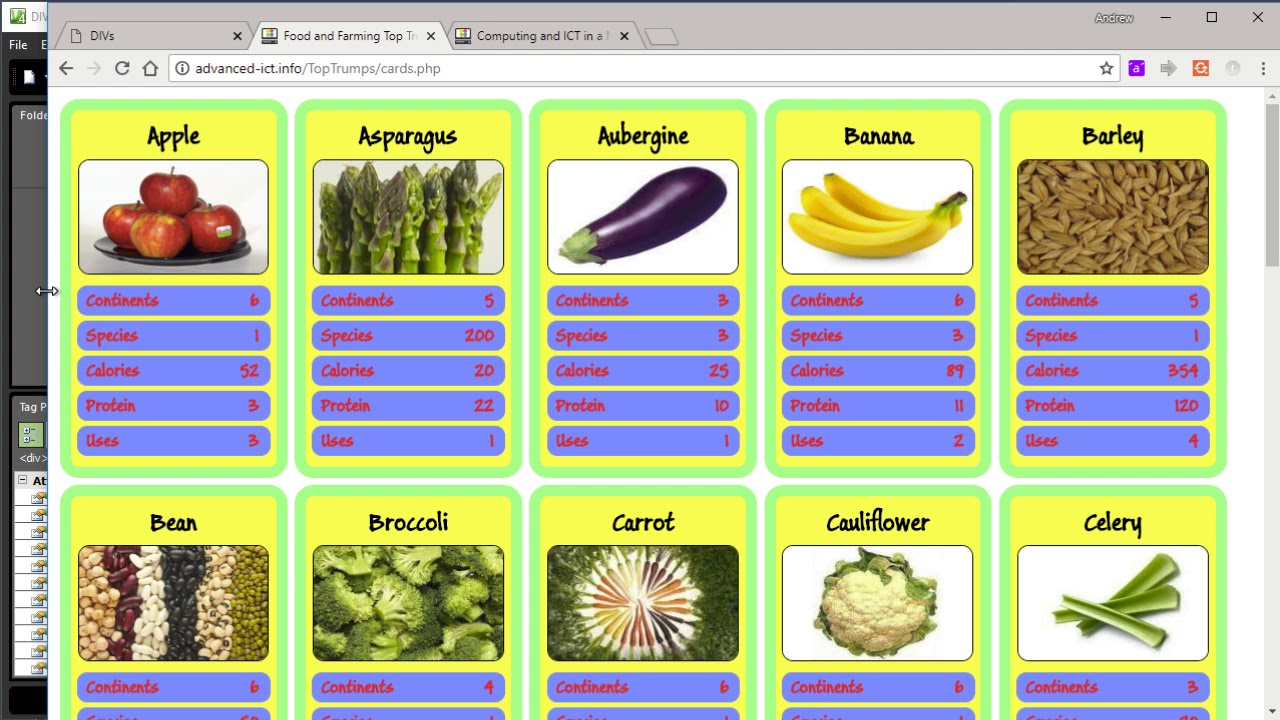Select Asparagus Species 200 row

pos(408,336)
